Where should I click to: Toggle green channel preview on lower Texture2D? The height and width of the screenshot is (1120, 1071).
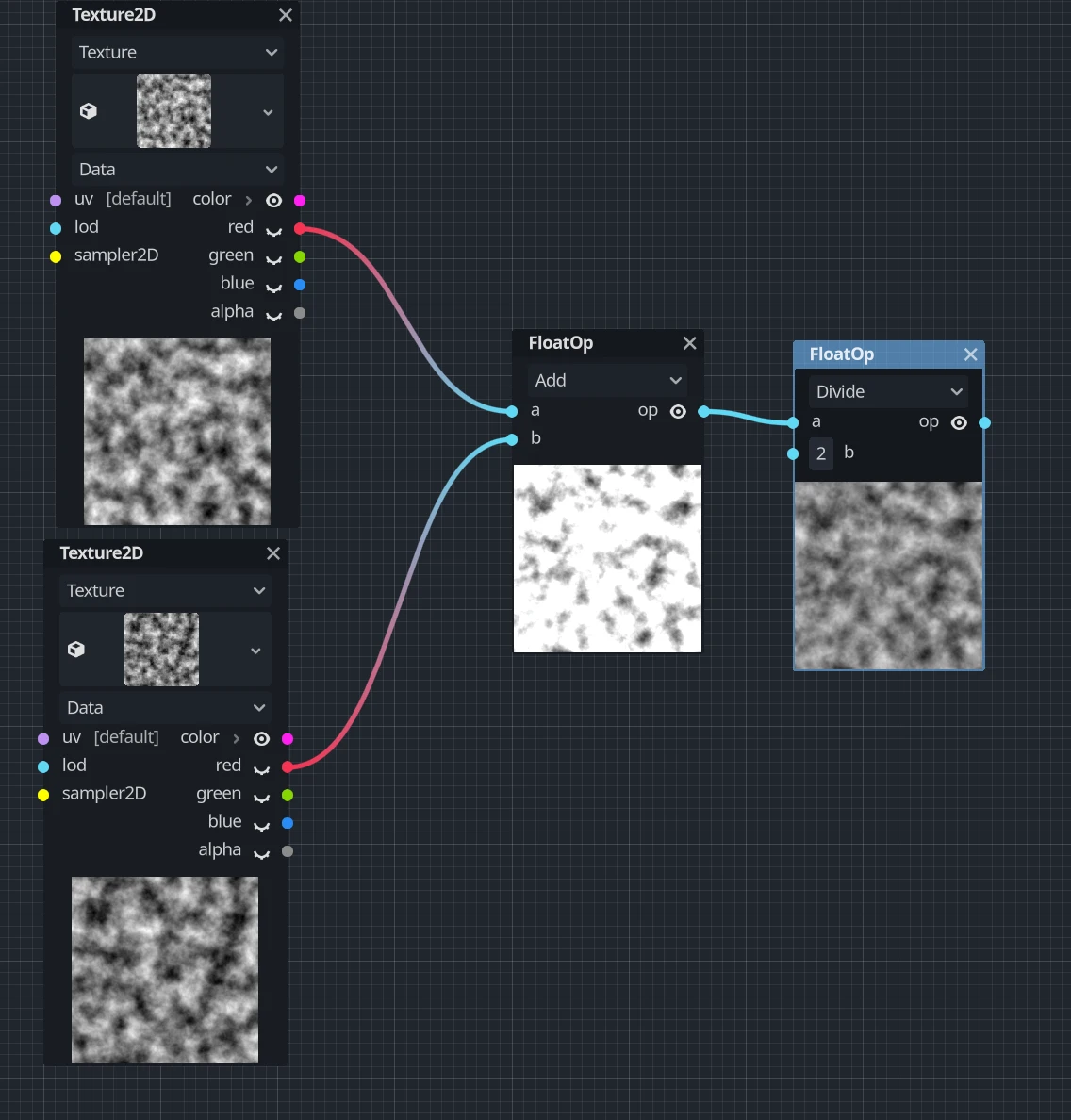[261, 798]
